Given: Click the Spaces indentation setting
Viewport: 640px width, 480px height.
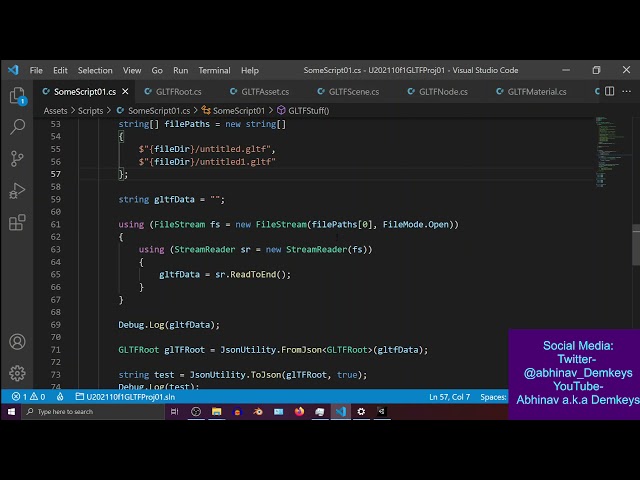Looking at the screenshot, I should click(x=493, y=397).
